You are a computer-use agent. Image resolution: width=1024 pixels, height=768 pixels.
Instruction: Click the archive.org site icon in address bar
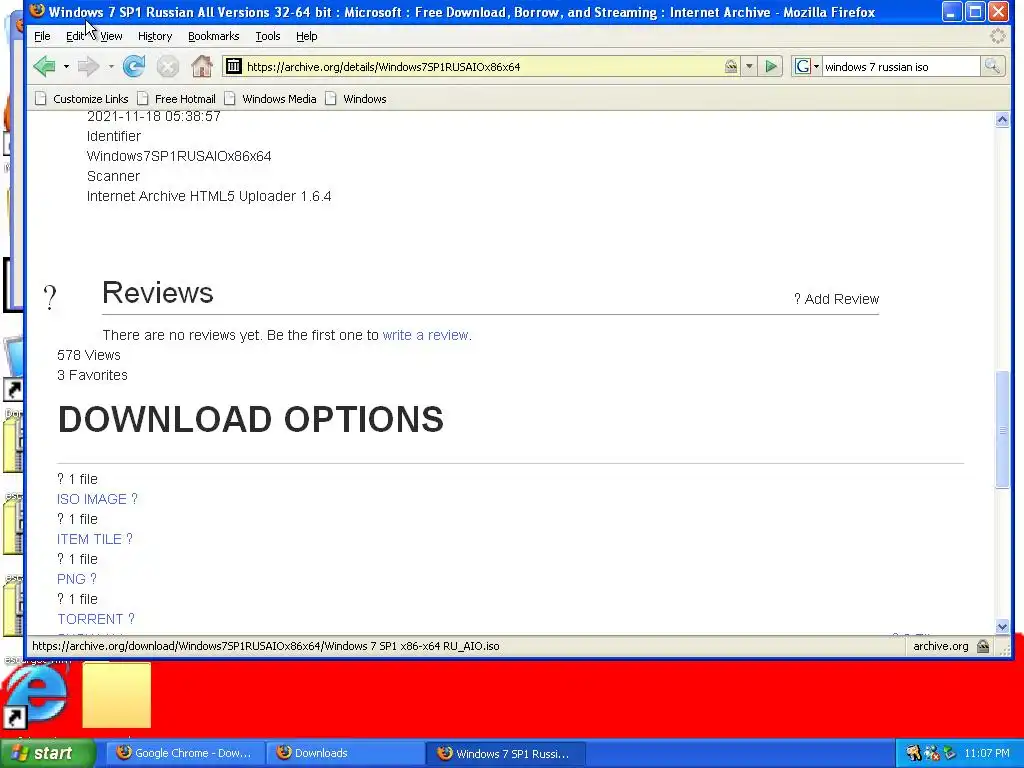click(234, 66)
